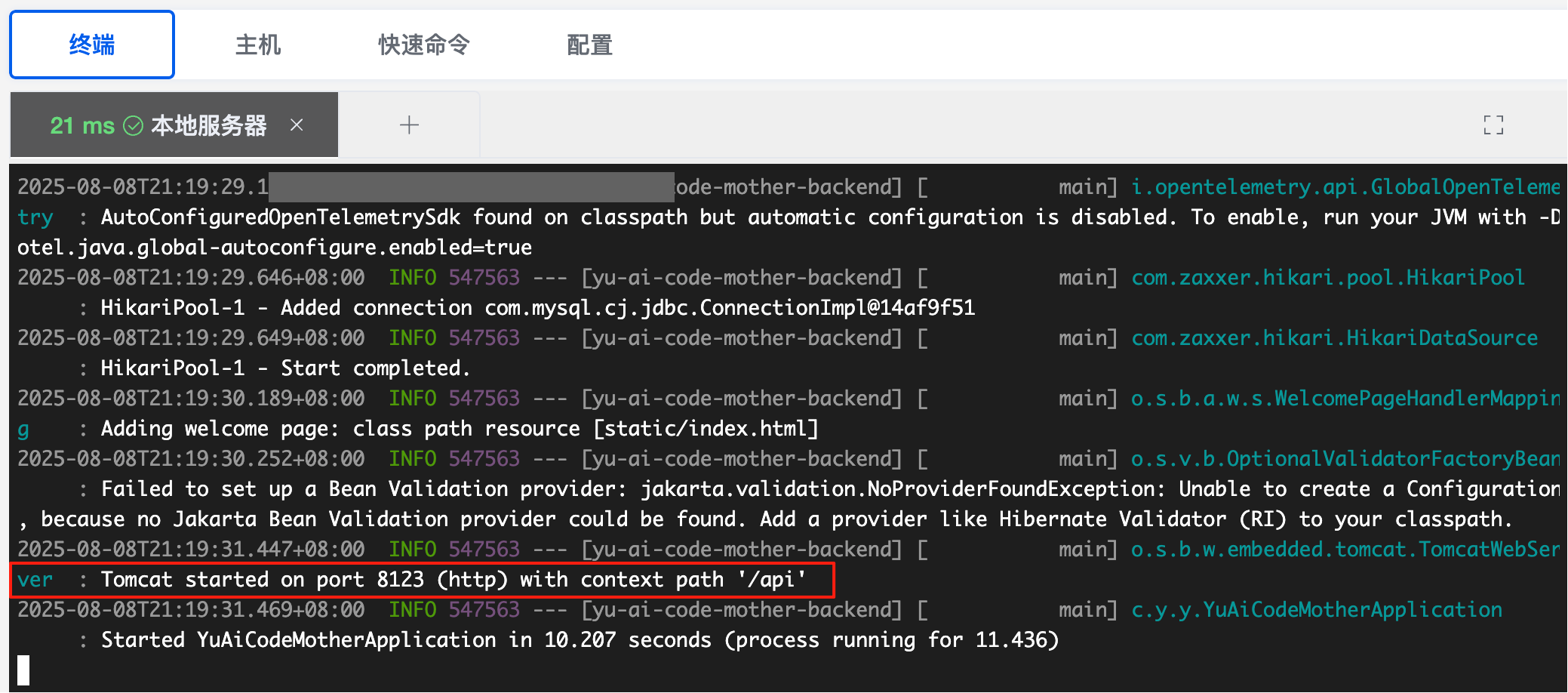Click the white terminal cursor block
The width and height of the screenshot is (1568, 693).
23,670
